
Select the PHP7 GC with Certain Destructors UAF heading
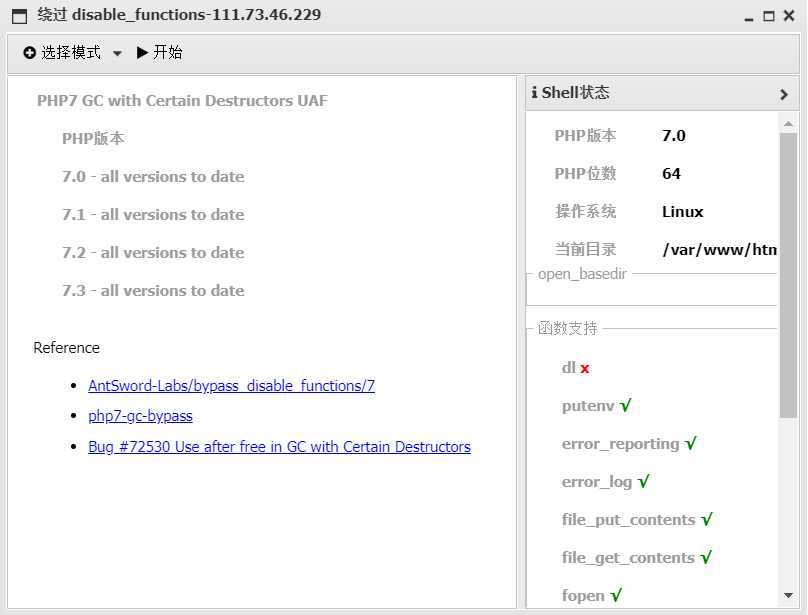pos(182,101)
